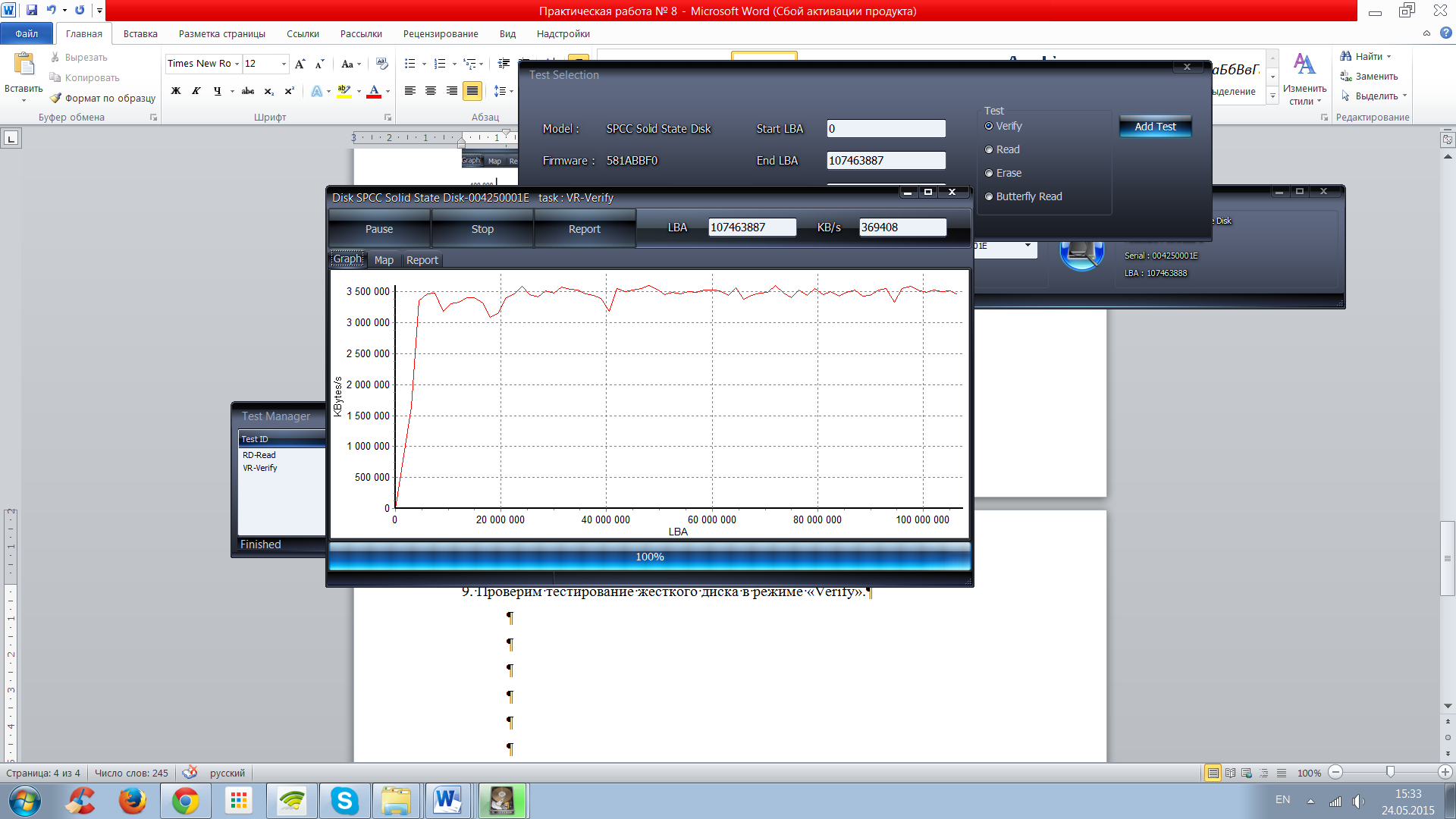
Task: Click the Add Test button
Action: click(x=1155, y=127)
